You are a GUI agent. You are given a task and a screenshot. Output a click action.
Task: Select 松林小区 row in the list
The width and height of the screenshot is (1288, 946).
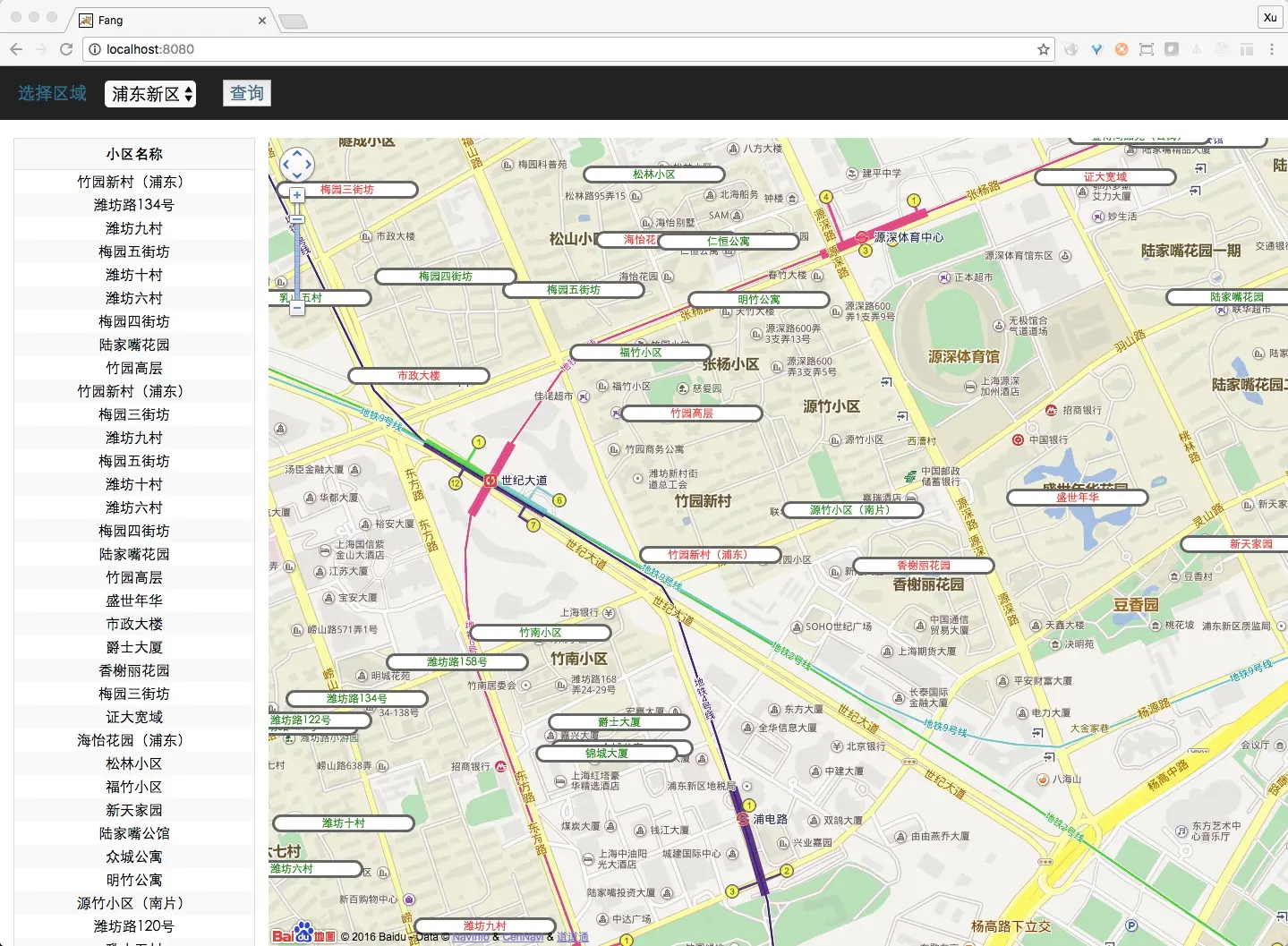134,763
